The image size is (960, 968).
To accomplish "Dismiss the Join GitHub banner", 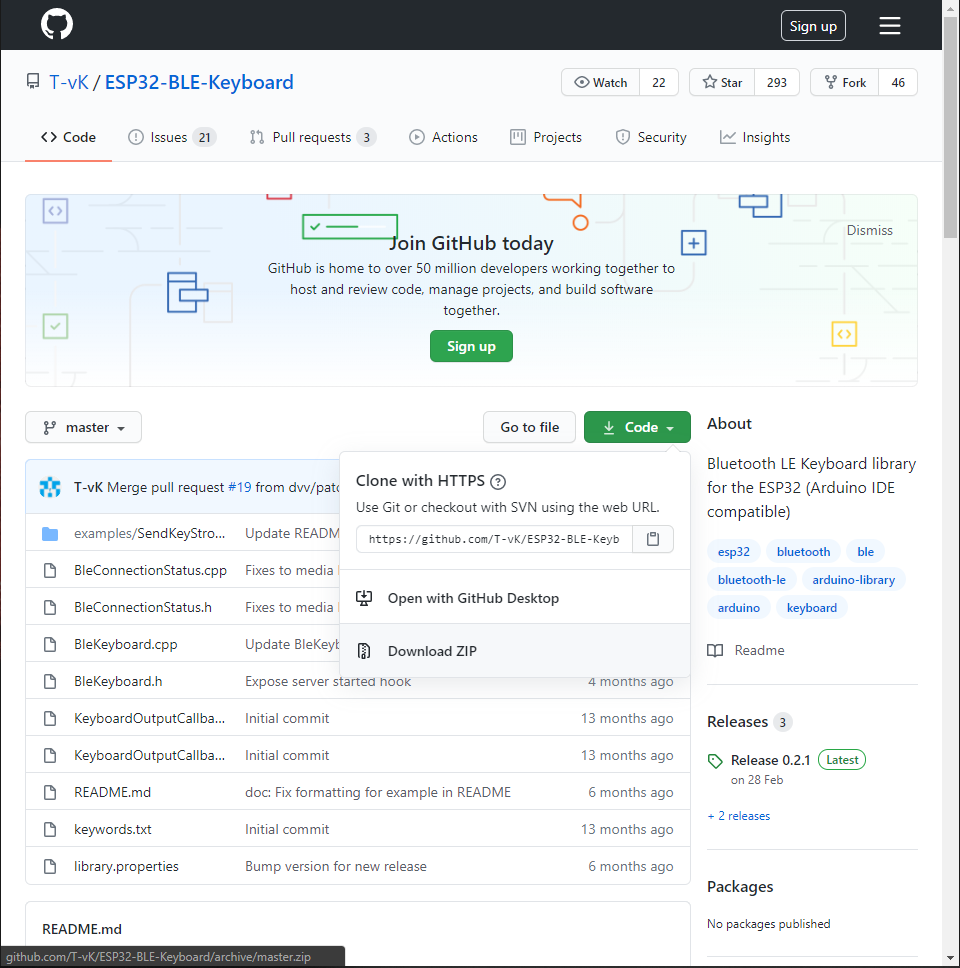I will click(869, 230).
